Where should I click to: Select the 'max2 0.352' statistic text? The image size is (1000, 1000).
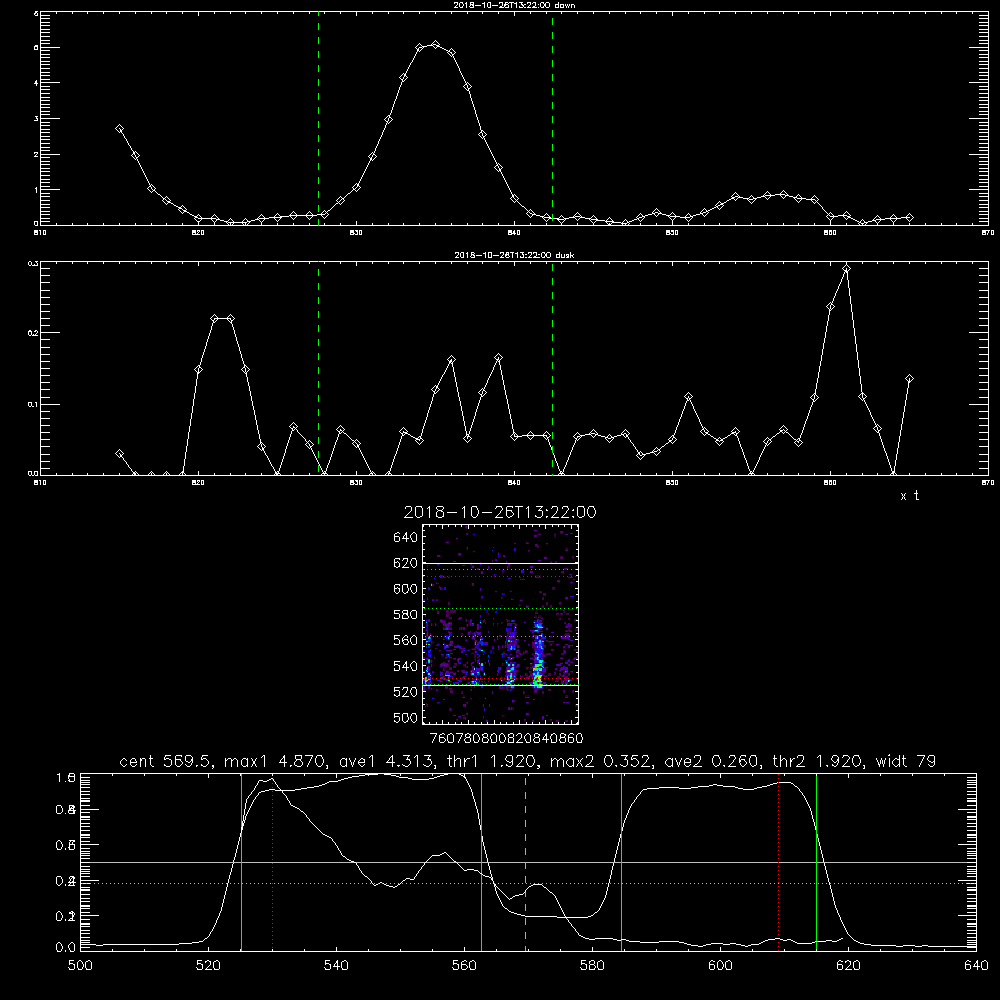(600, 761)
